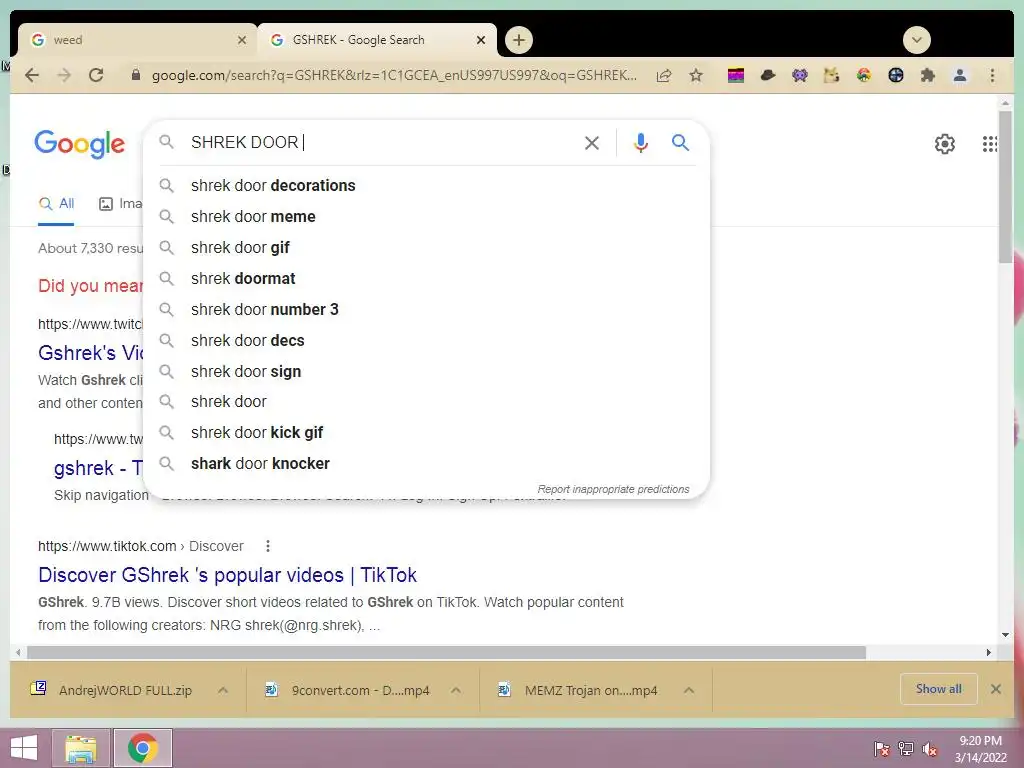The width and height of the screenshot is (1024, 768).
Task: Click the address bar URL
Action: (x=394, y=75)
